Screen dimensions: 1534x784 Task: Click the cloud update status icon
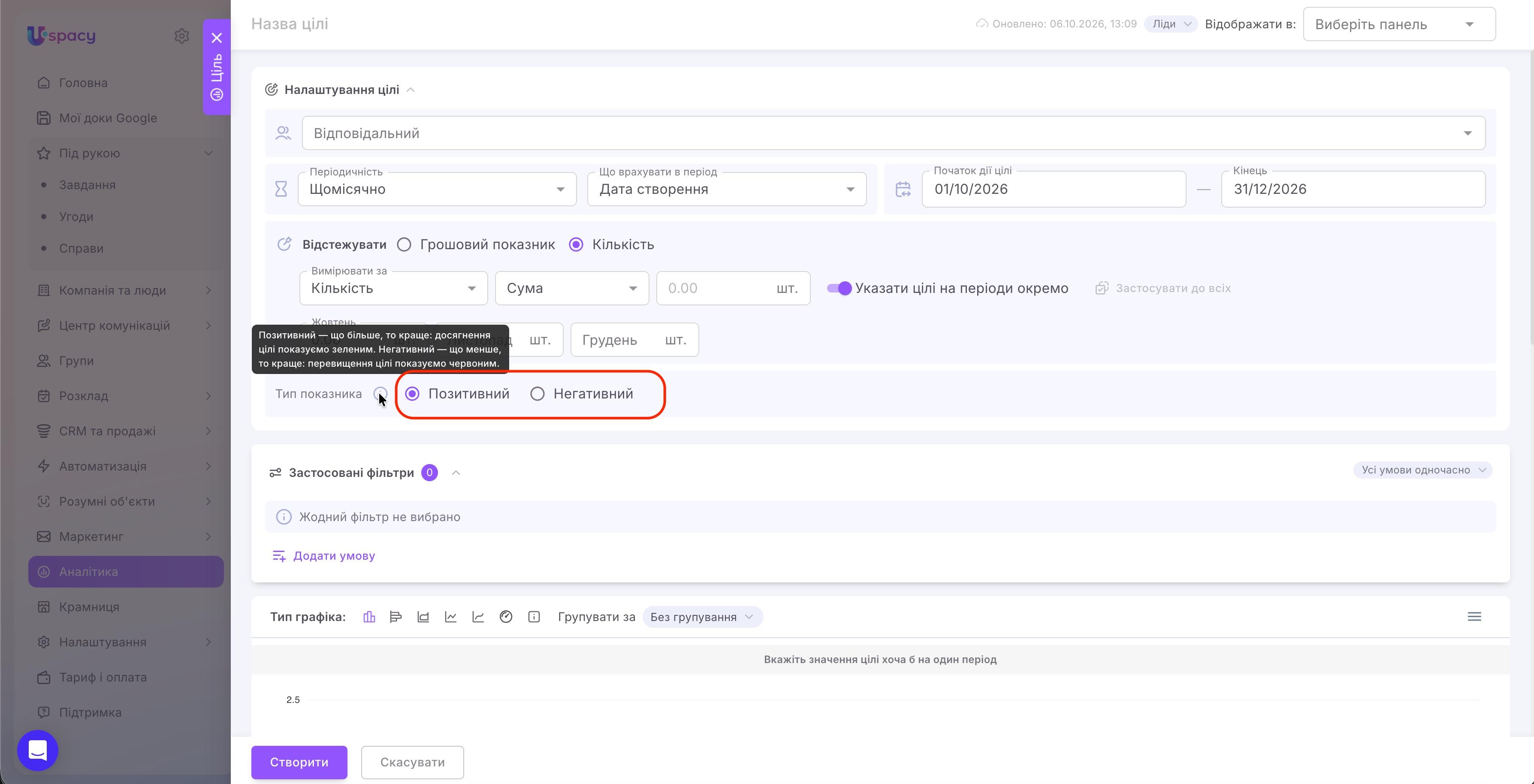coord(981,24)
